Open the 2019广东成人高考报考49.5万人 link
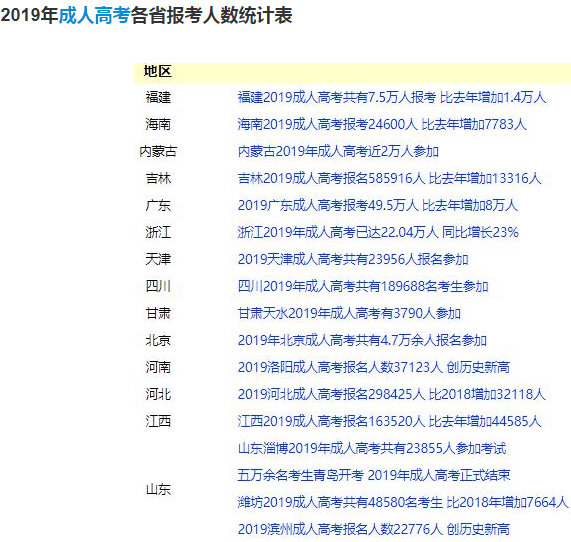This screenshot has height=542, width=571. (x=378, y=205)
